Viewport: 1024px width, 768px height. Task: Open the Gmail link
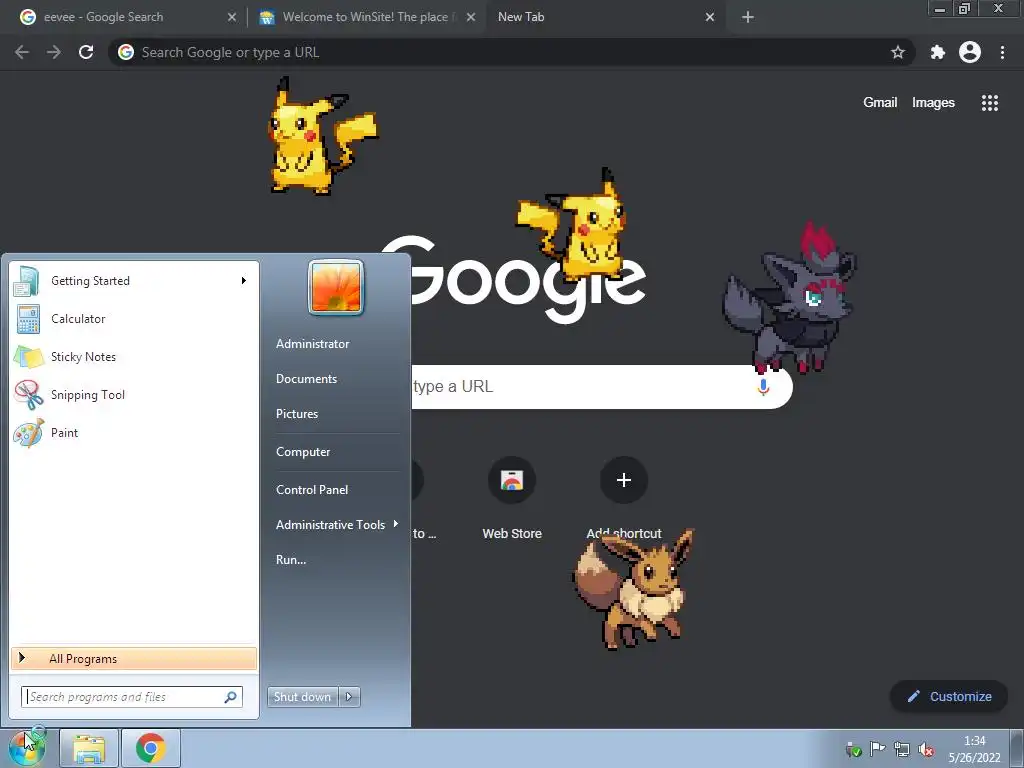click(x=880, y=103)
